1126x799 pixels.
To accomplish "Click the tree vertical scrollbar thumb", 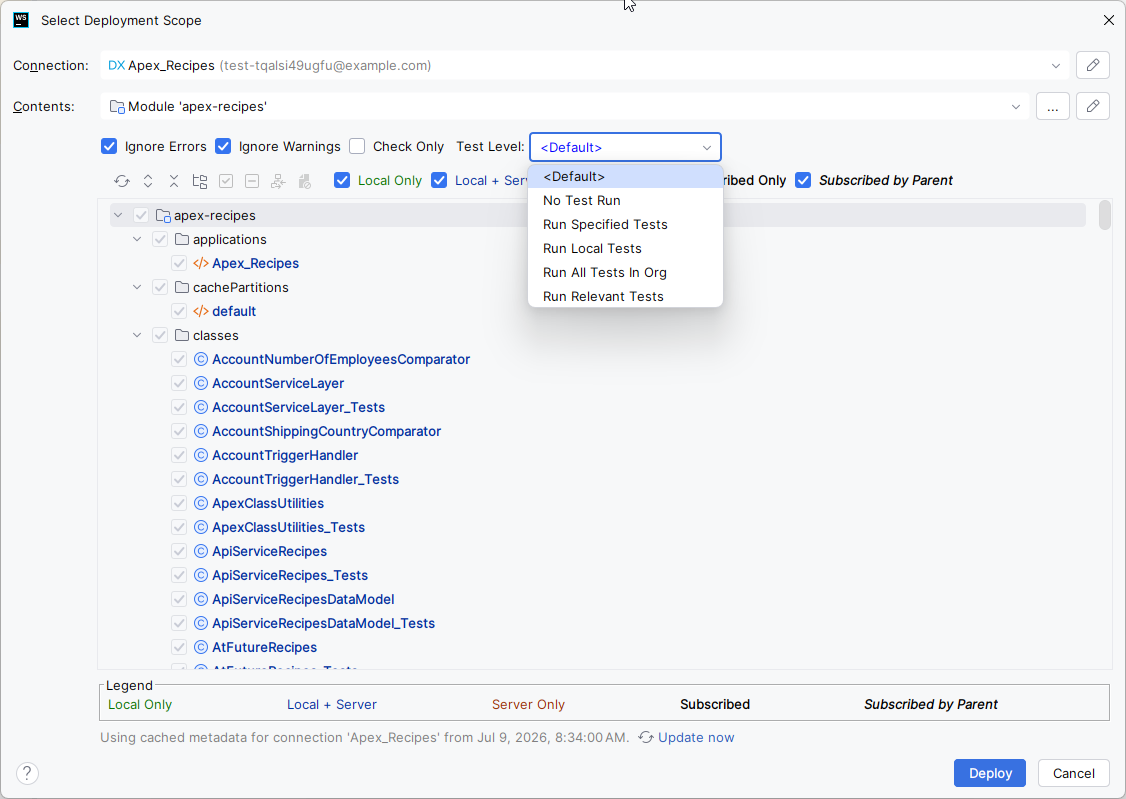I will [1104, 215].
